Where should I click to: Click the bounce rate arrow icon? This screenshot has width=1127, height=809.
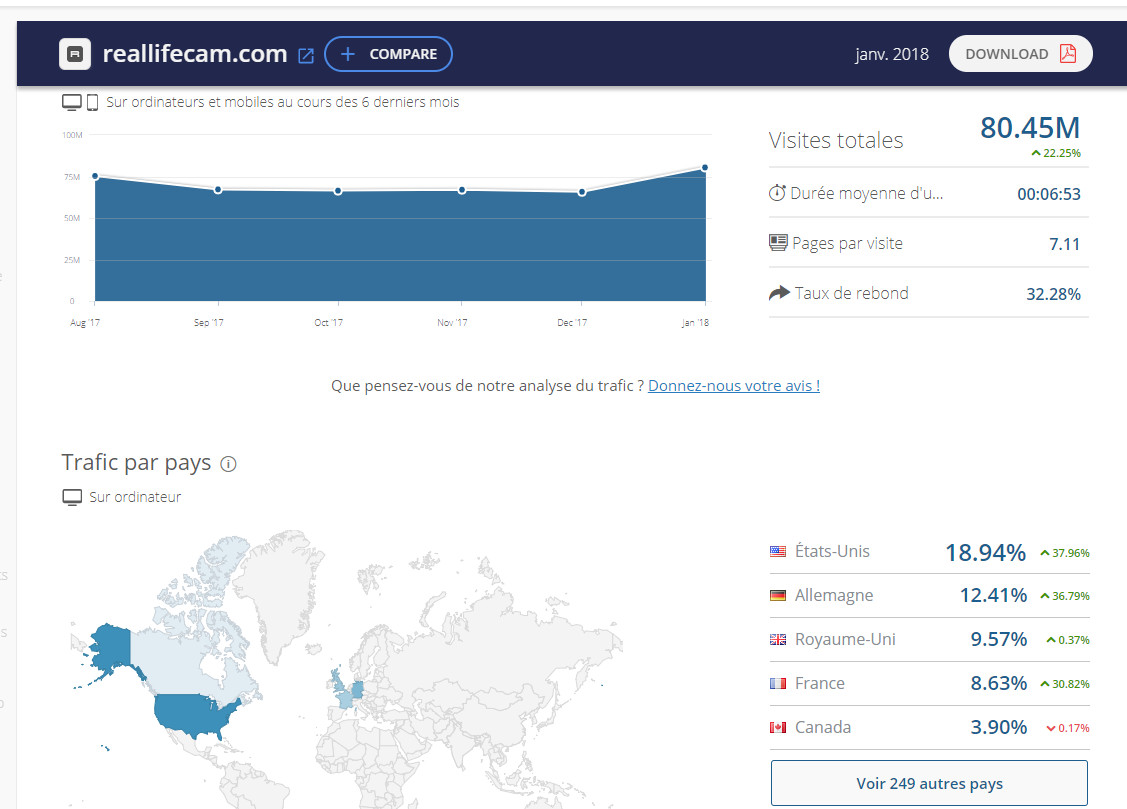click(778, 293)
